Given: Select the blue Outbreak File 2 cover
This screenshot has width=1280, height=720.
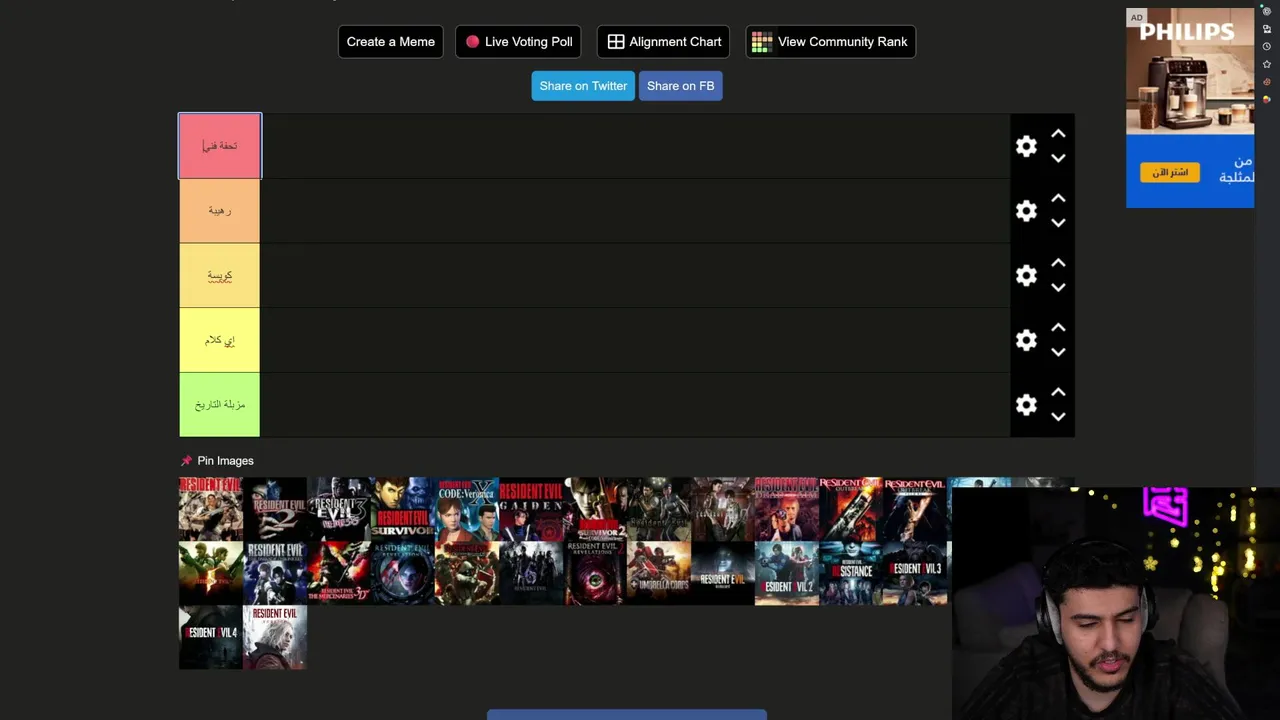Looking at the screenshot, I should pos(915,509).
